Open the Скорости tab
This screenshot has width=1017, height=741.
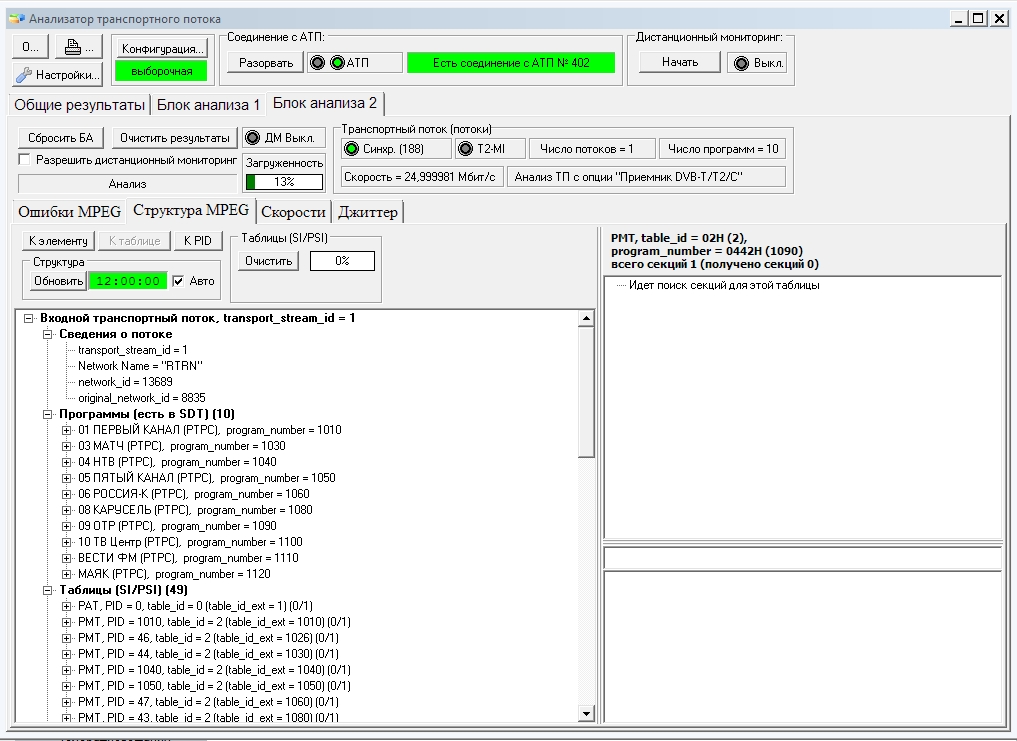(x=293, y=212)
